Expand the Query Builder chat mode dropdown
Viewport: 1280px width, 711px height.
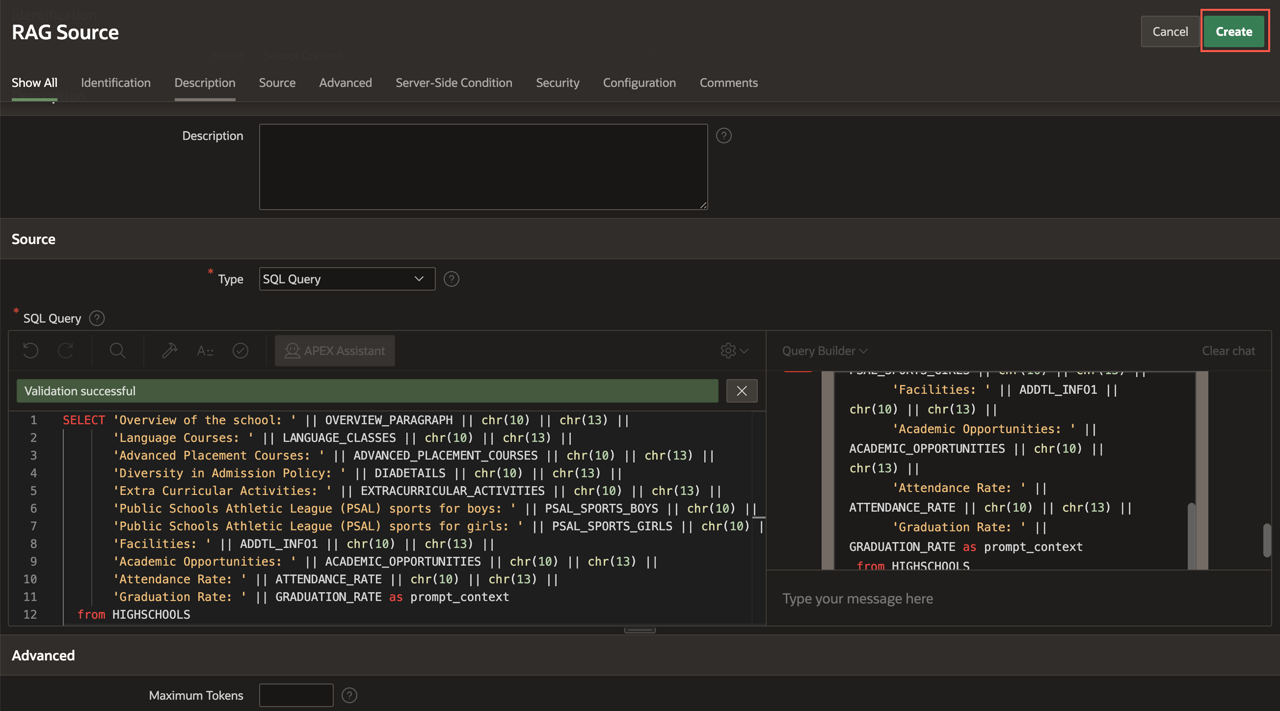point(825,351)
